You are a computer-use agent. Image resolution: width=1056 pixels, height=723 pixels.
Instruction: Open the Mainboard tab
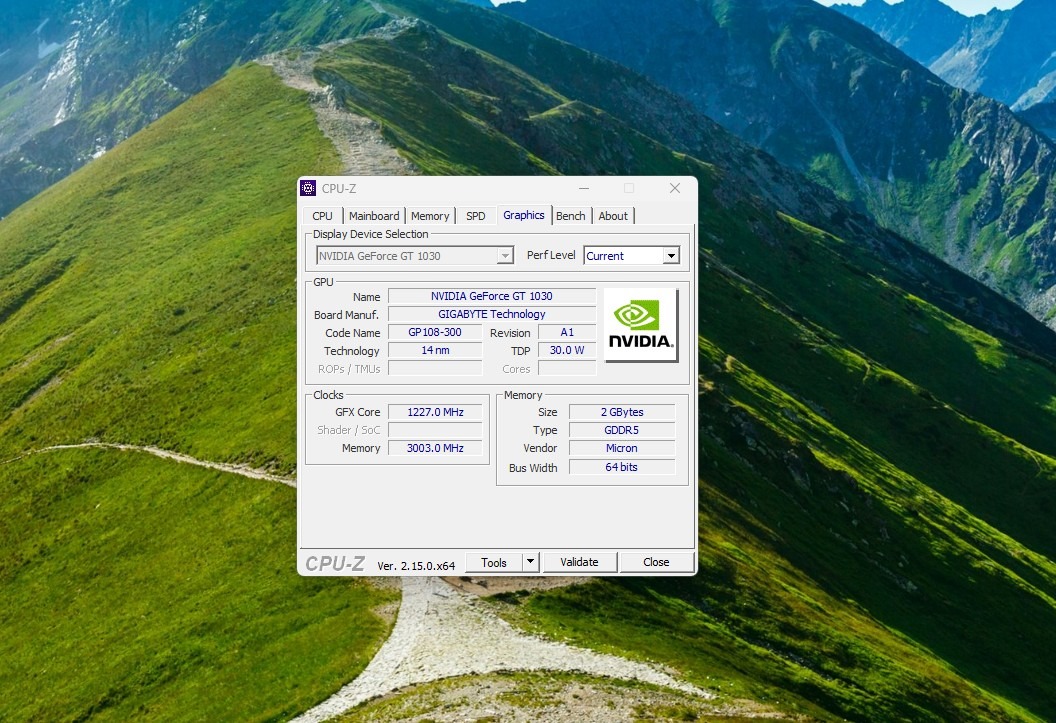374,216
